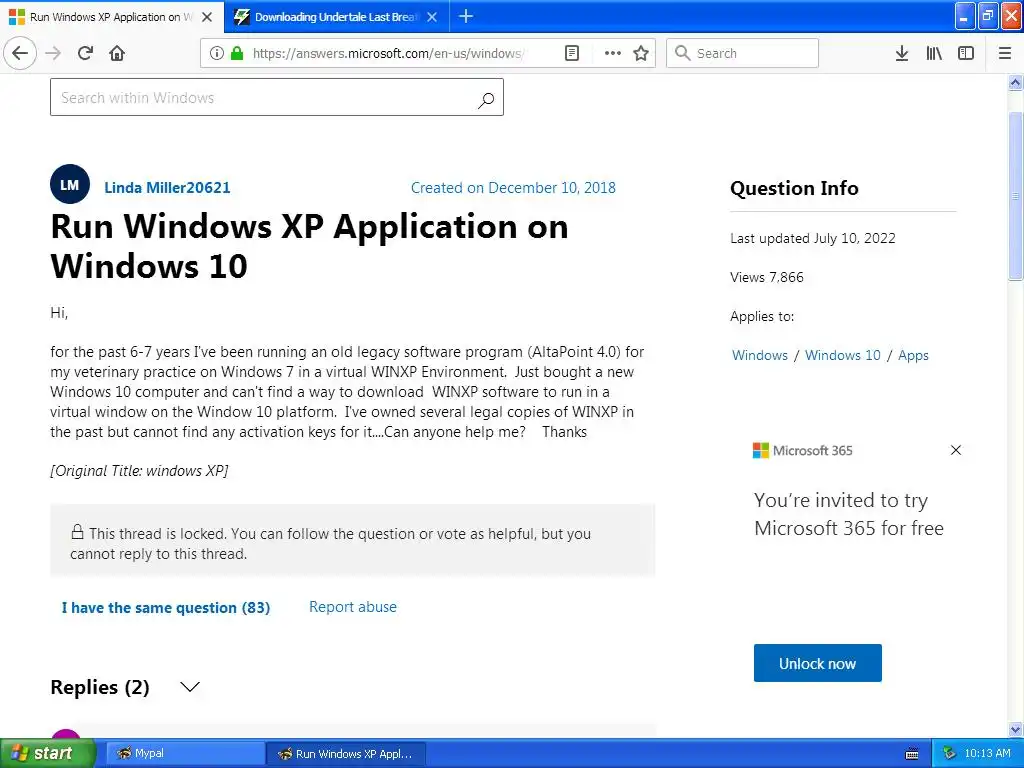
Task: Go back with the browser back arrow
Action: [20, 53]
